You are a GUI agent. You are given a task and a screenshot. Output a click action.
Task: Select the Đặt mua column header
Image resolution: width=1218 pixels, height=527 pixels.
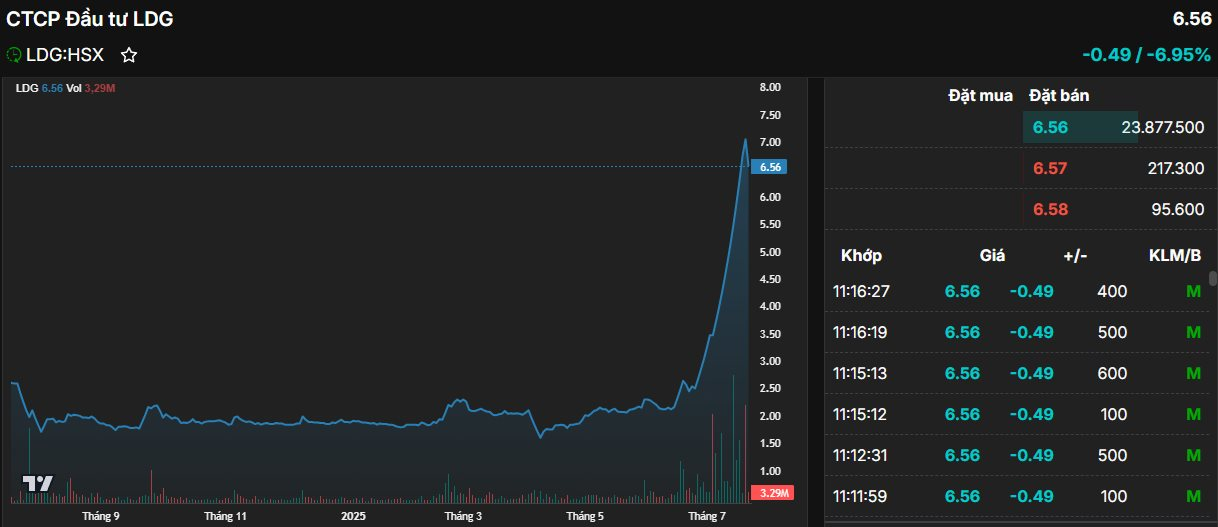tap(980, 96)
